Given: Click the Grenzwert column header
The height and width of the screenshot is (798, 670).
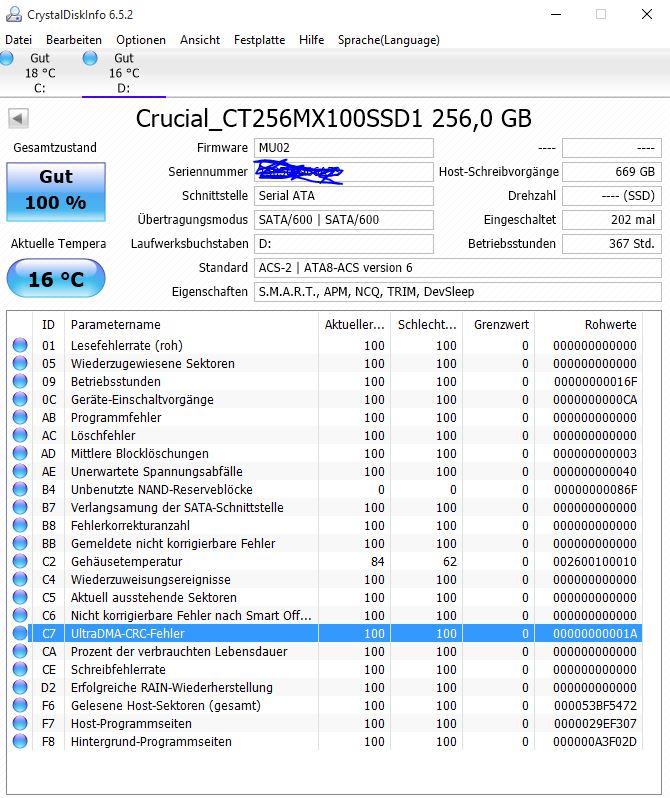Looking at the screenshot, I should tap(498, 325).
